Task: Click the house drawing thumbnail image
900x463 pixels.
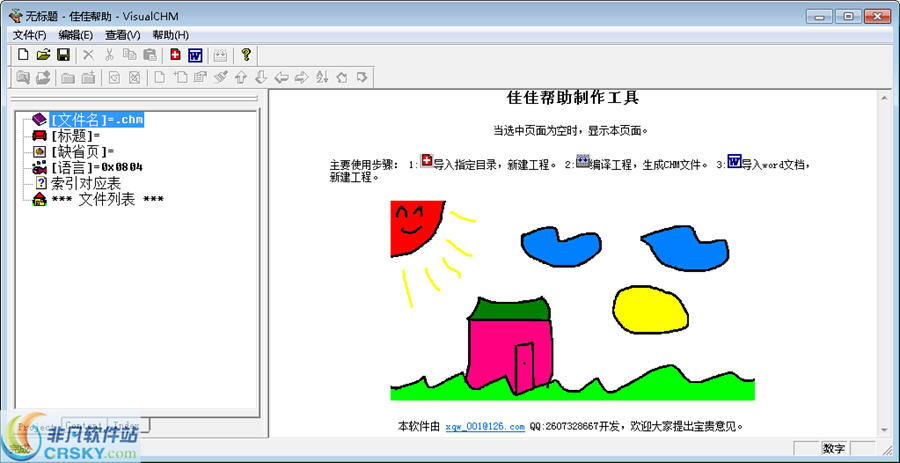Action: point(572,301)
